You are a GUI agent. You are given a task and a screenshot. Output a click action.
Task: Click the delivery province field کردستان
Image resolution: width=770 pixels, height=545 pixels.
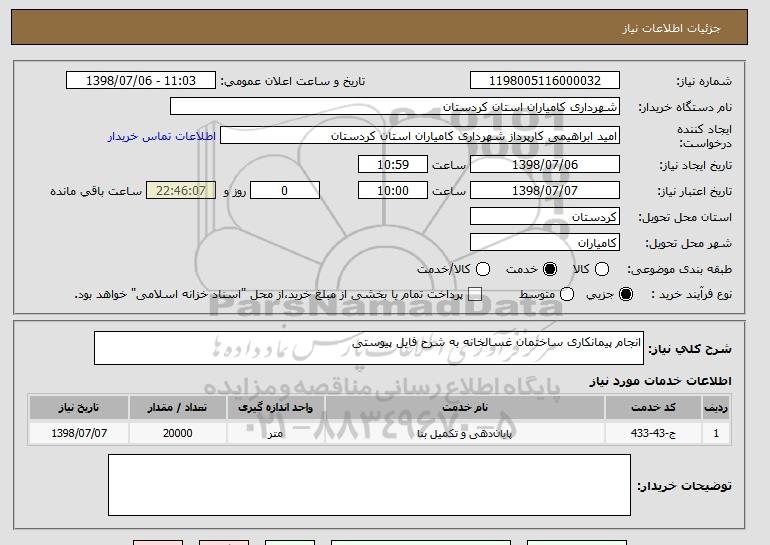545,216
